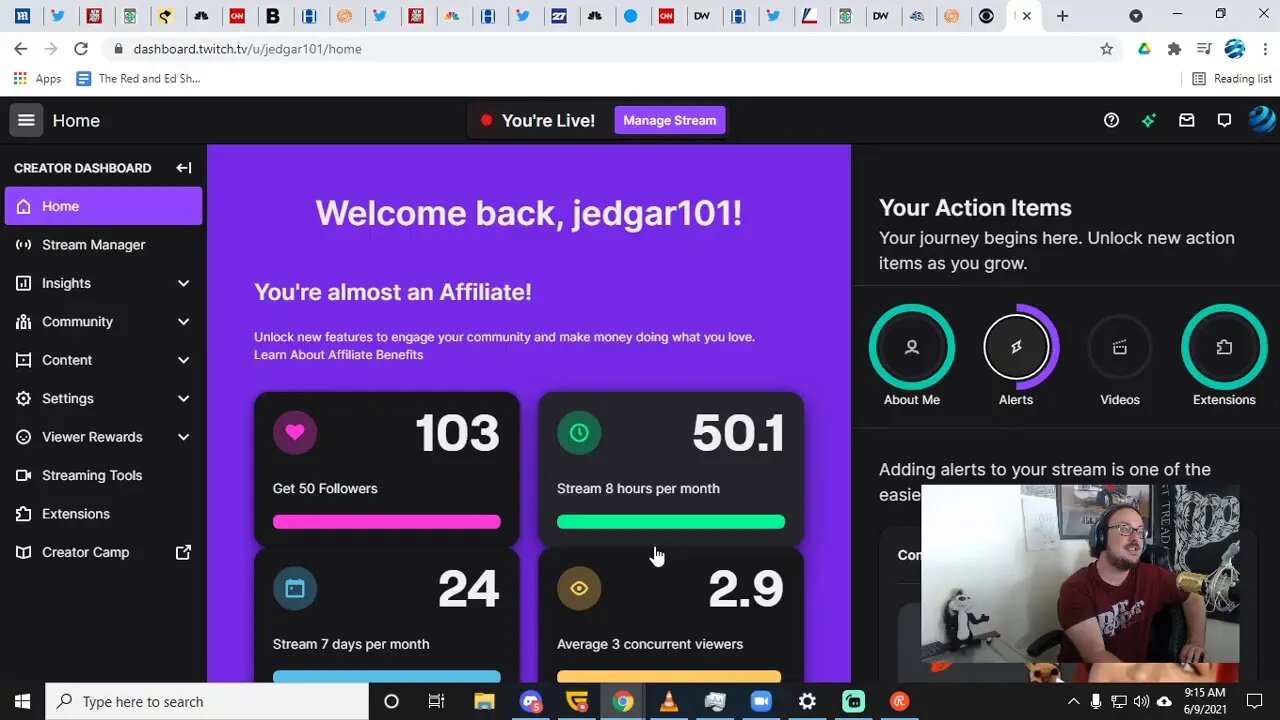Viewport: 1280px width, 720px height.
Task: Open the Apps bookmarks shortcut
Action: (37, 79)
